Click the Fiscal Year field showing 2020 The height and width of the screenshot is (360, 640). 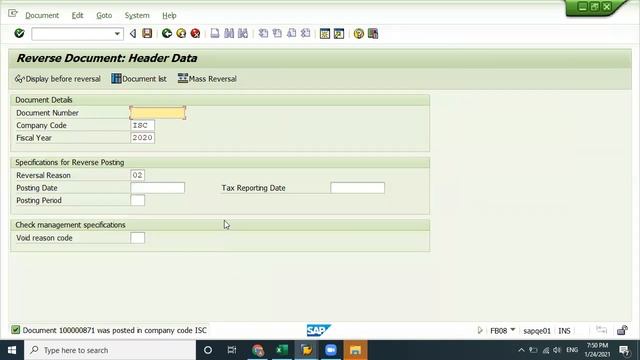tap(142, 138)
